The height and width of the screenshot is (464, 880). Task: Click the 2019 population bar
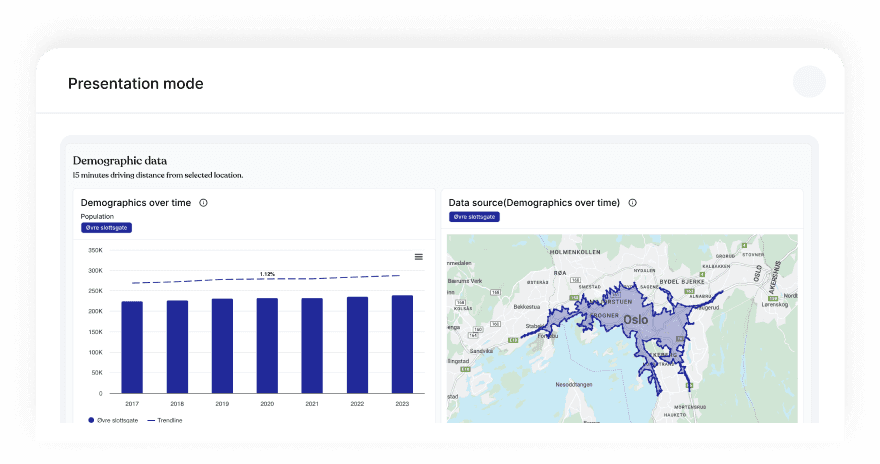[x=222, y=346]
